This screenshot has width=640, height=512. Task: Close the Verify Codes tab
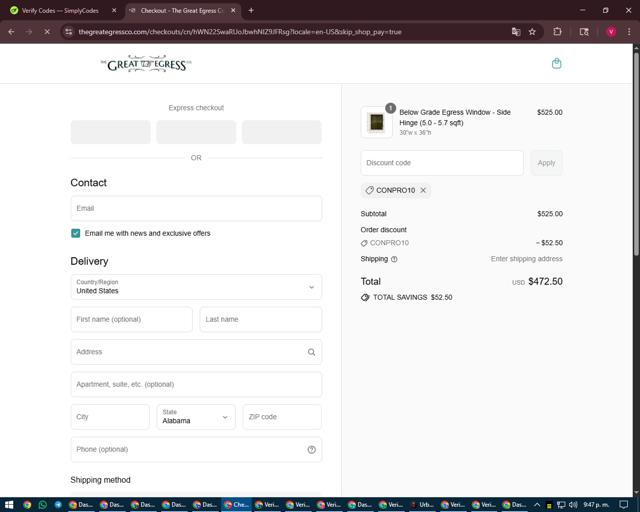pos(114,11)
